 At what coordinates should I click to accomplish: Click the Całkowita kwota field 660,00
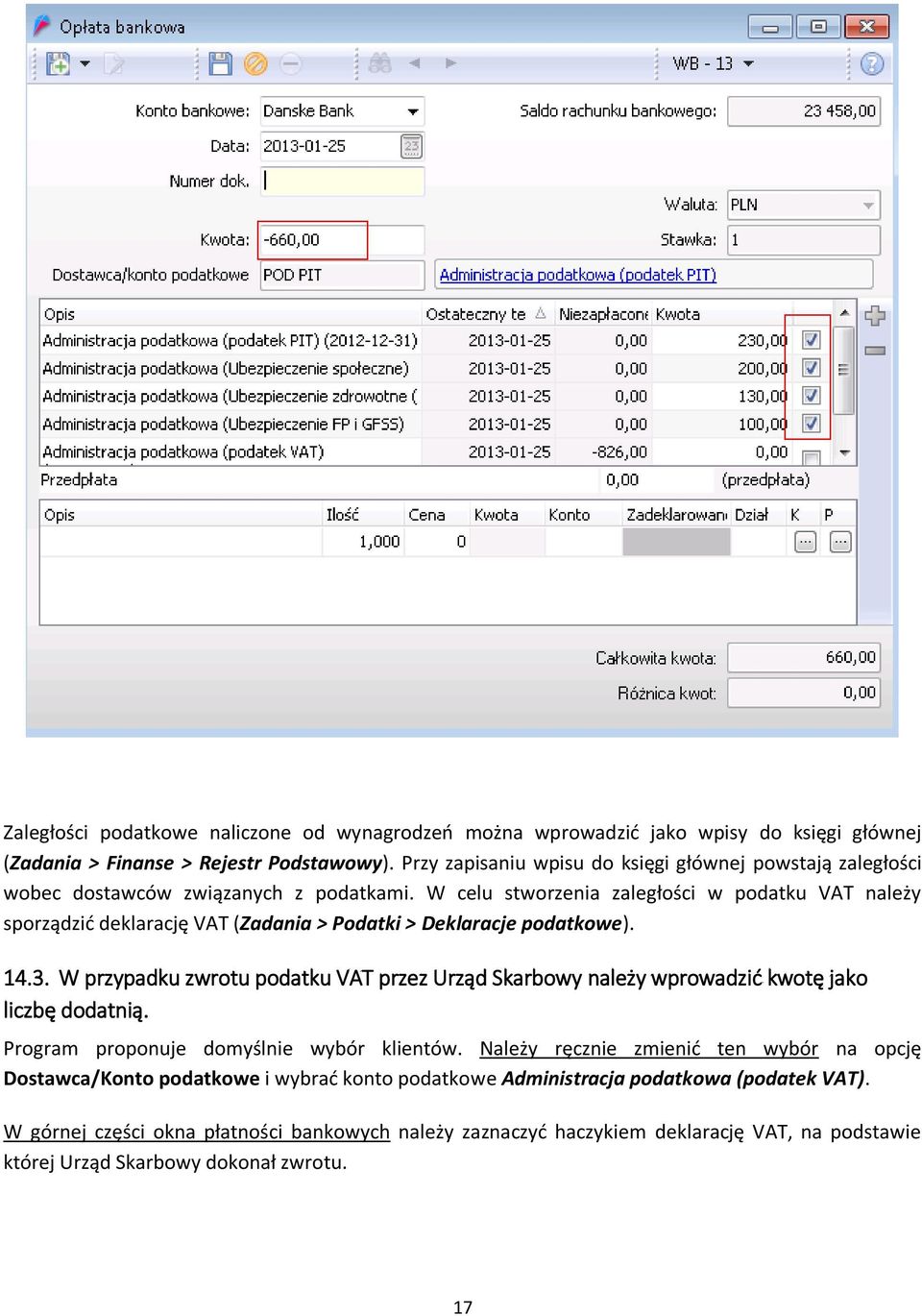804,658
